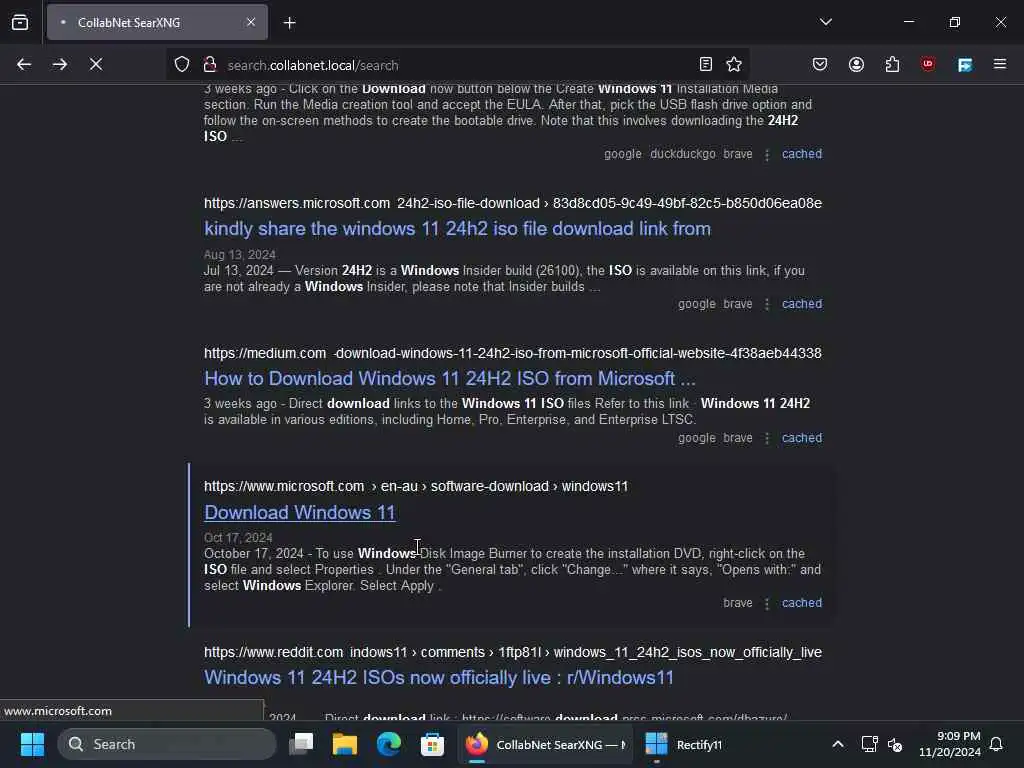Click 'brave' engine label of Download Windows 11 result
The height and width of the screenshot is (768, 1024).
click(x=738, y=603)
